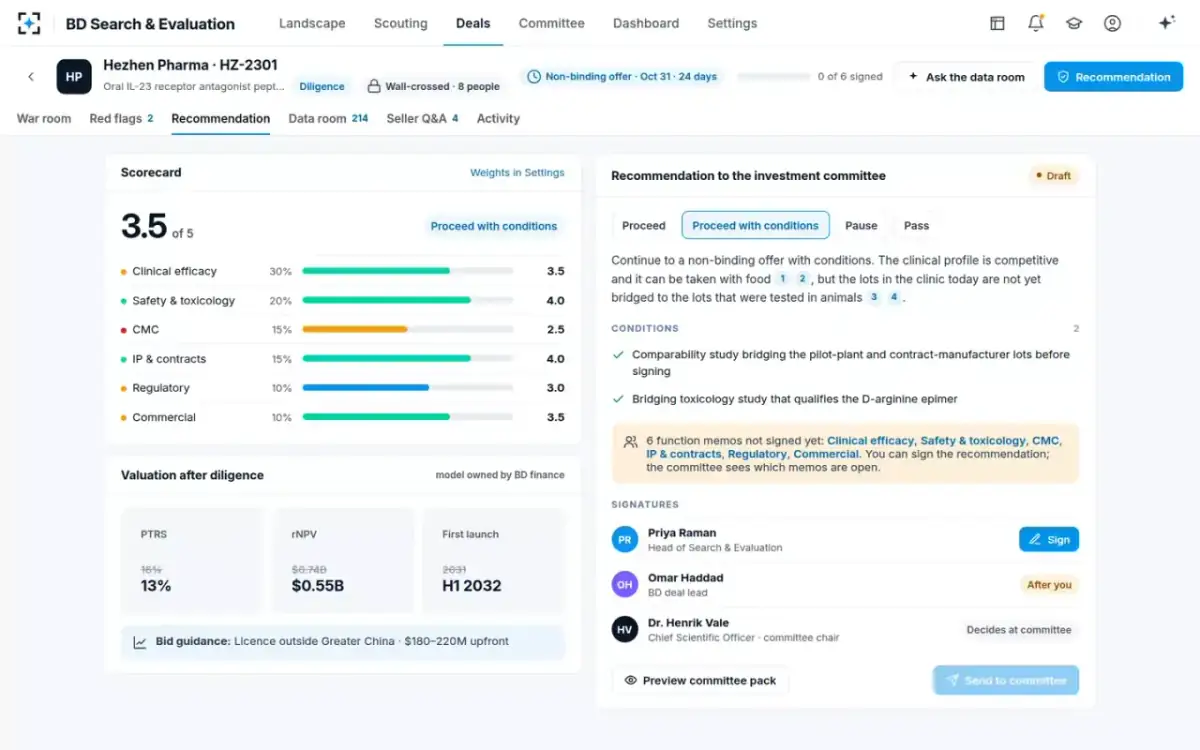Open the Commercial memo link
1200x750 pixels.
coord(824,454)
